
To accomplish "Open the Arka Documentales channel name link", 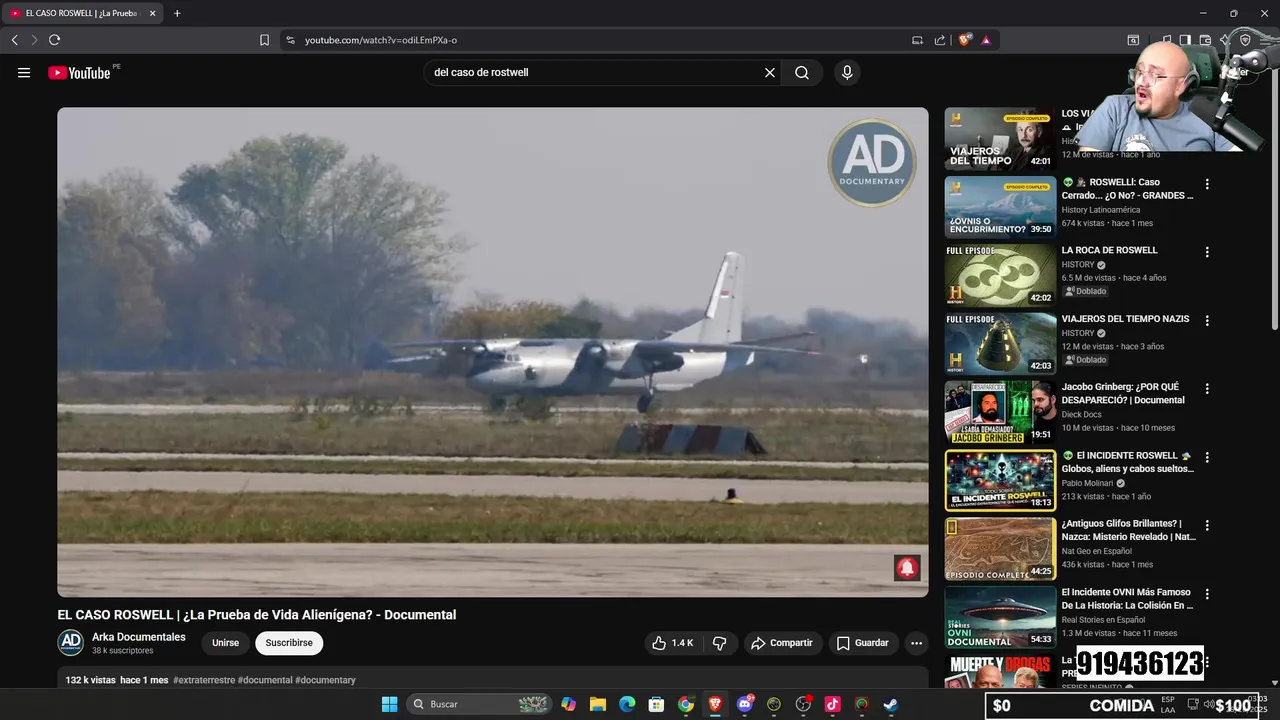I will click(139, 637).
